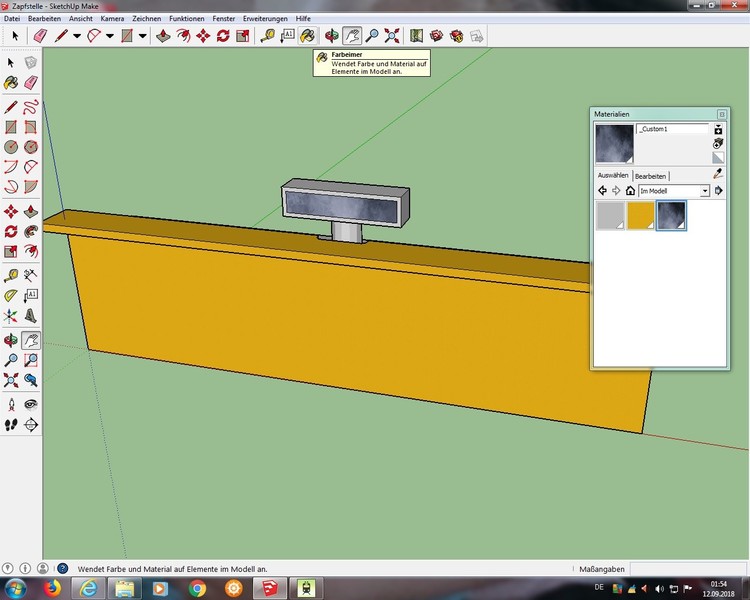This screenshot has width=750, height=600.
Task: Open the Kamera menu
Action: point(112,19)
